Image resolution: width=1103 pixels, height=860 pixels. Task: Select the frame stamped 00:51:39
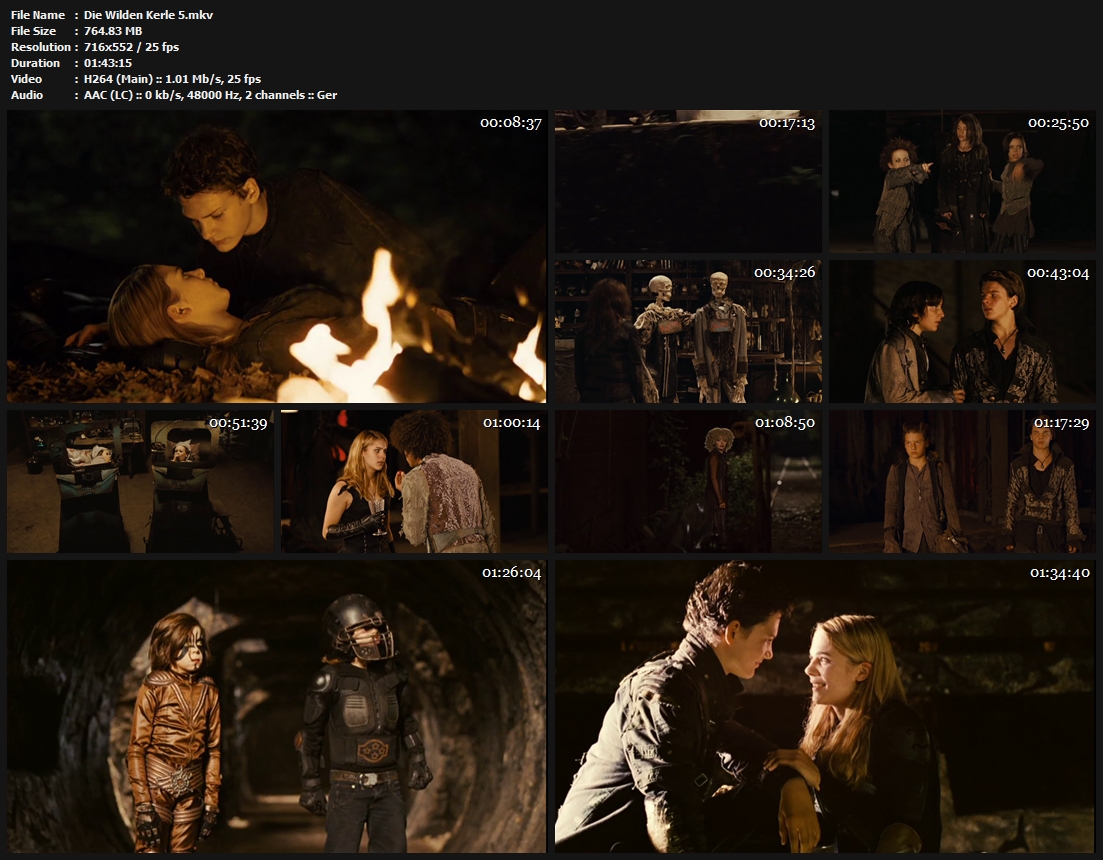click(x=140, y=482)
